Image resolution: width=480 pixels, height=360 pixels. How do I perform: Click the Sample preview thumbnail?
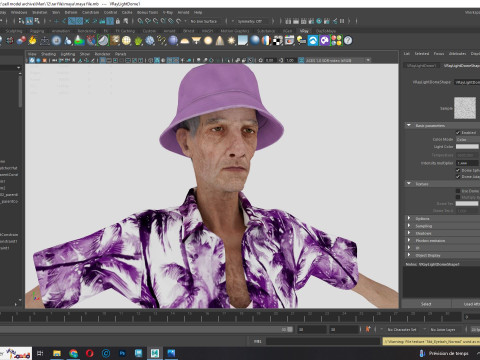(x=465, y=108)
